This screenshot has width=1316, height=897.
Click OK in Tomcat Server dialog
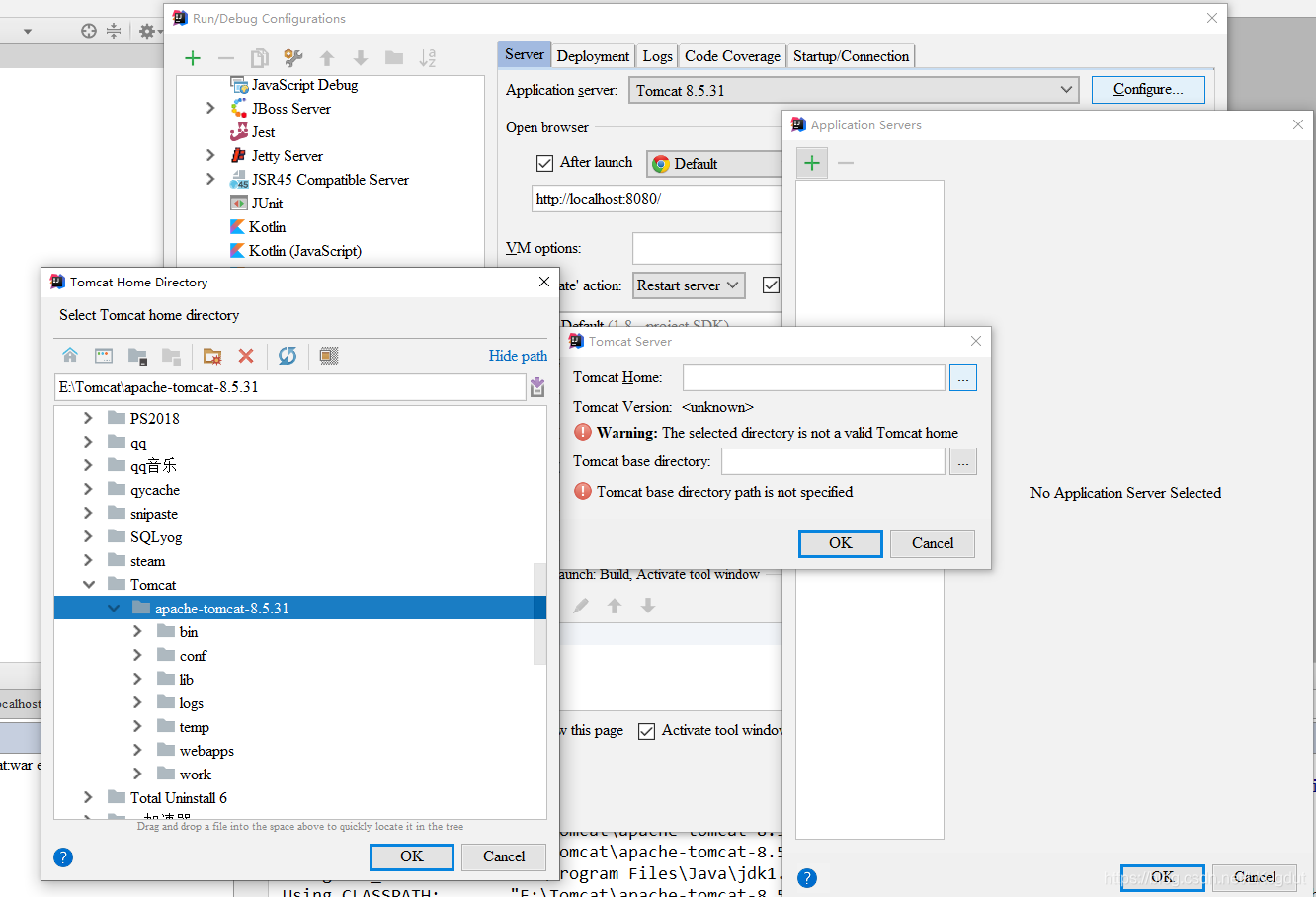pos(841,543)
